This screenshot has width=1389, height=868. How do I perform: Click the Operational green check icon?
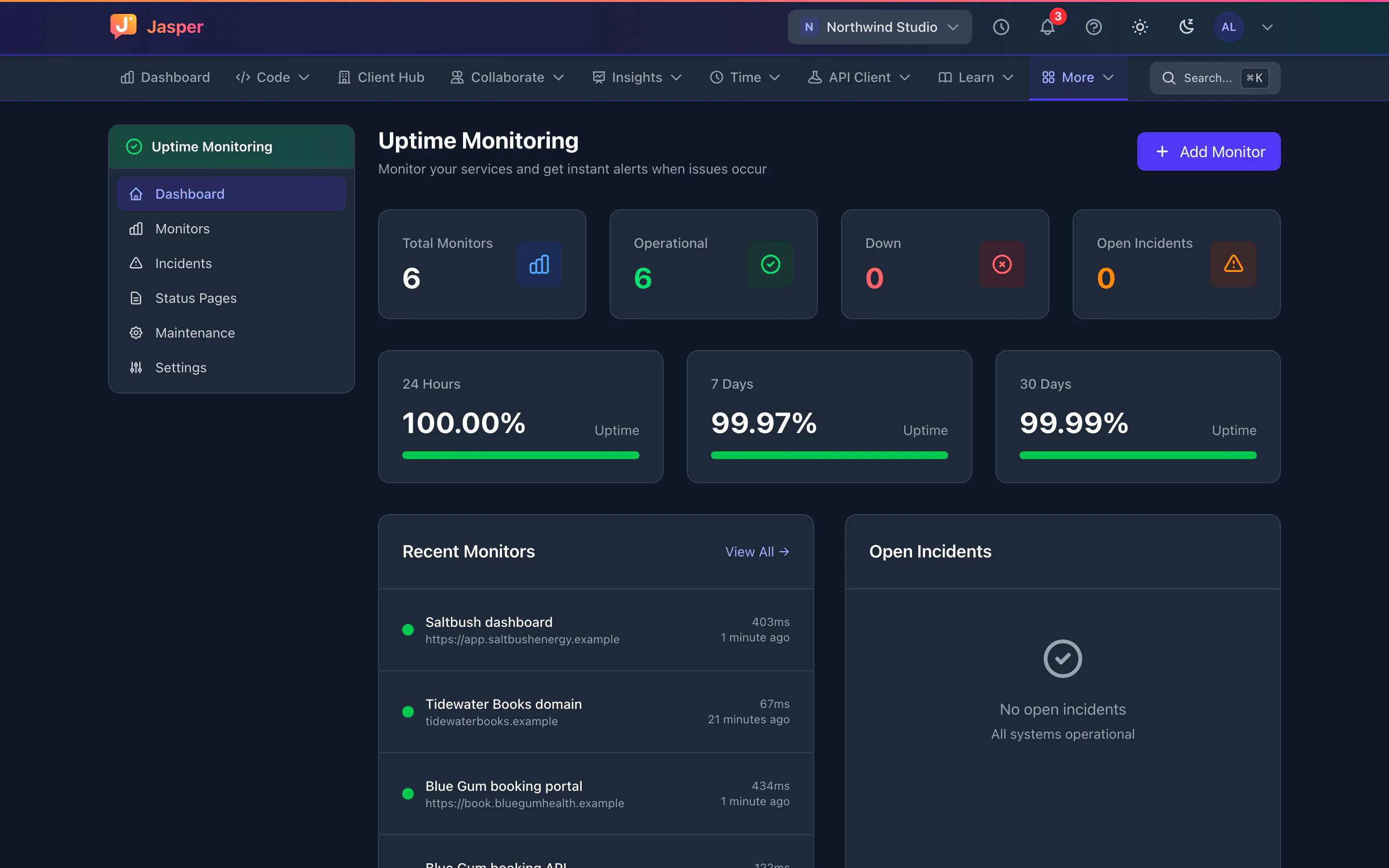point(770,265)
